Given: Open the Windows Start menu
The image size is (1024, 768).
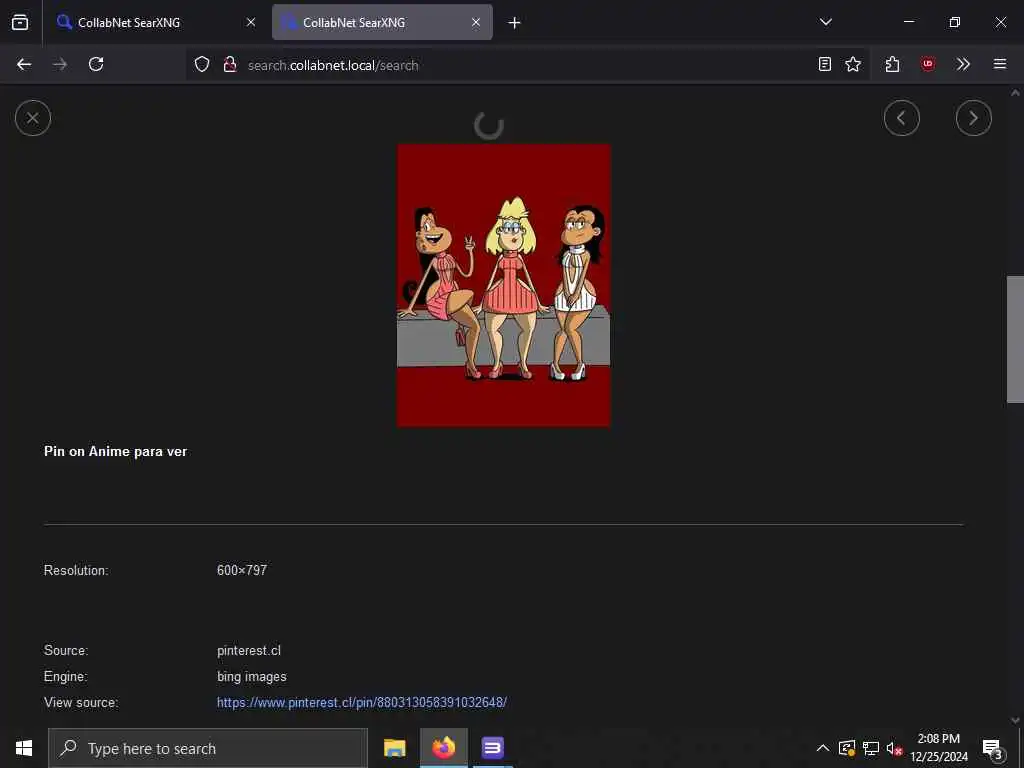Looking at the screenshot, I should click(24, 748).
